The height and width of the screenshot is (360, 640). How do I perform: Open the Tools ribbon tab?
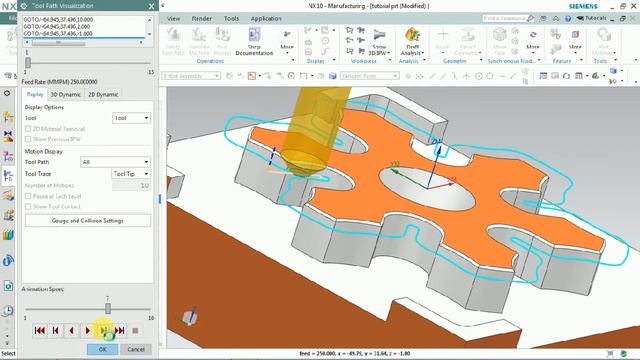pyautogui.click(x=231, y=19)
